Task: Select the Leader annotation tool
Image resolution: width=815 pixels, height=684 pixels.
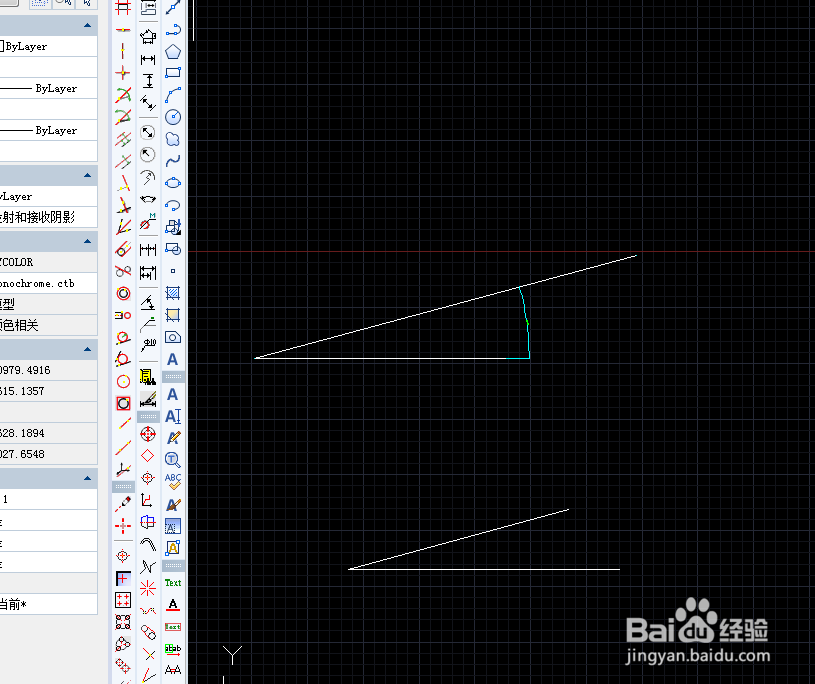Action: point(148,324)
